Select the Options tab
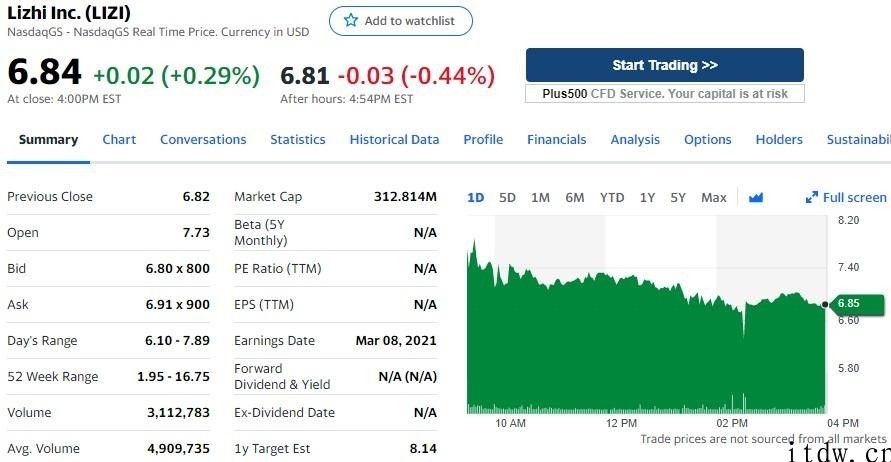891x462 pixels. pos(707,140)
